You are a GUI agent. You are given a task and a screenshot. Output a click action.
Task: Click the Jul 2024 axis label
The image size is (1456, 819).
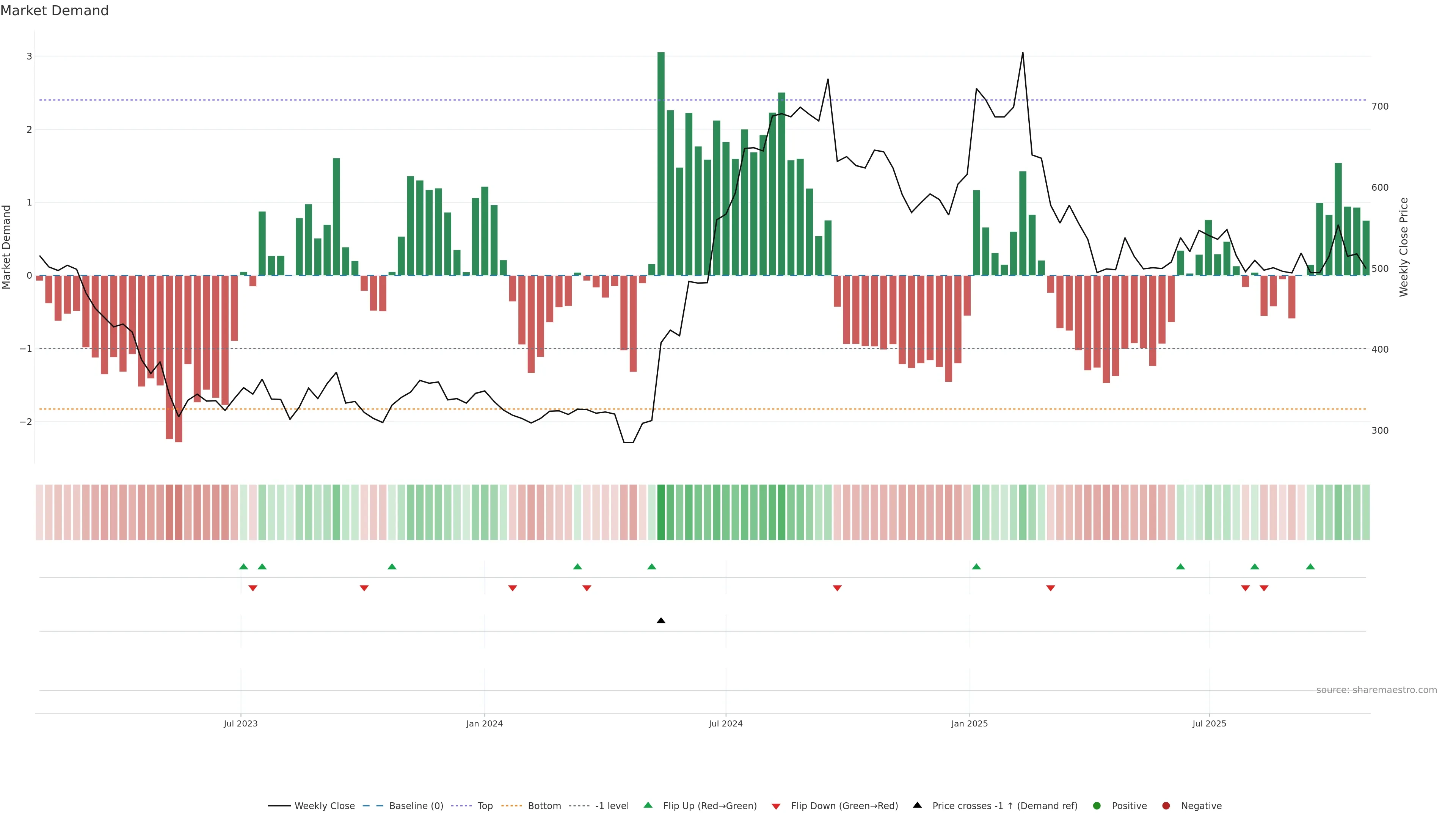726,723
